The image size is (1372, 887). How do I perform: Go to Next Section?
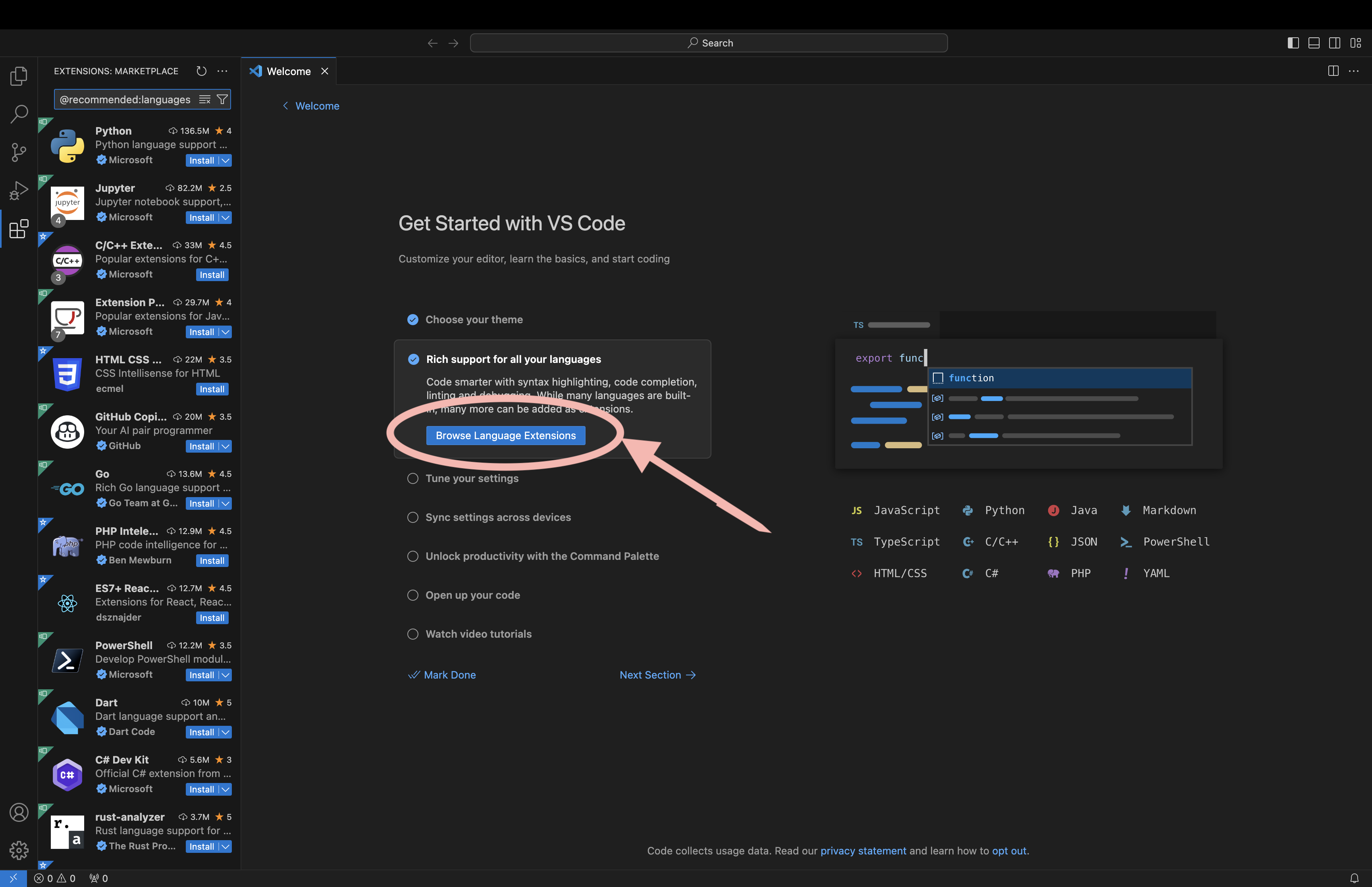point(657,675)
